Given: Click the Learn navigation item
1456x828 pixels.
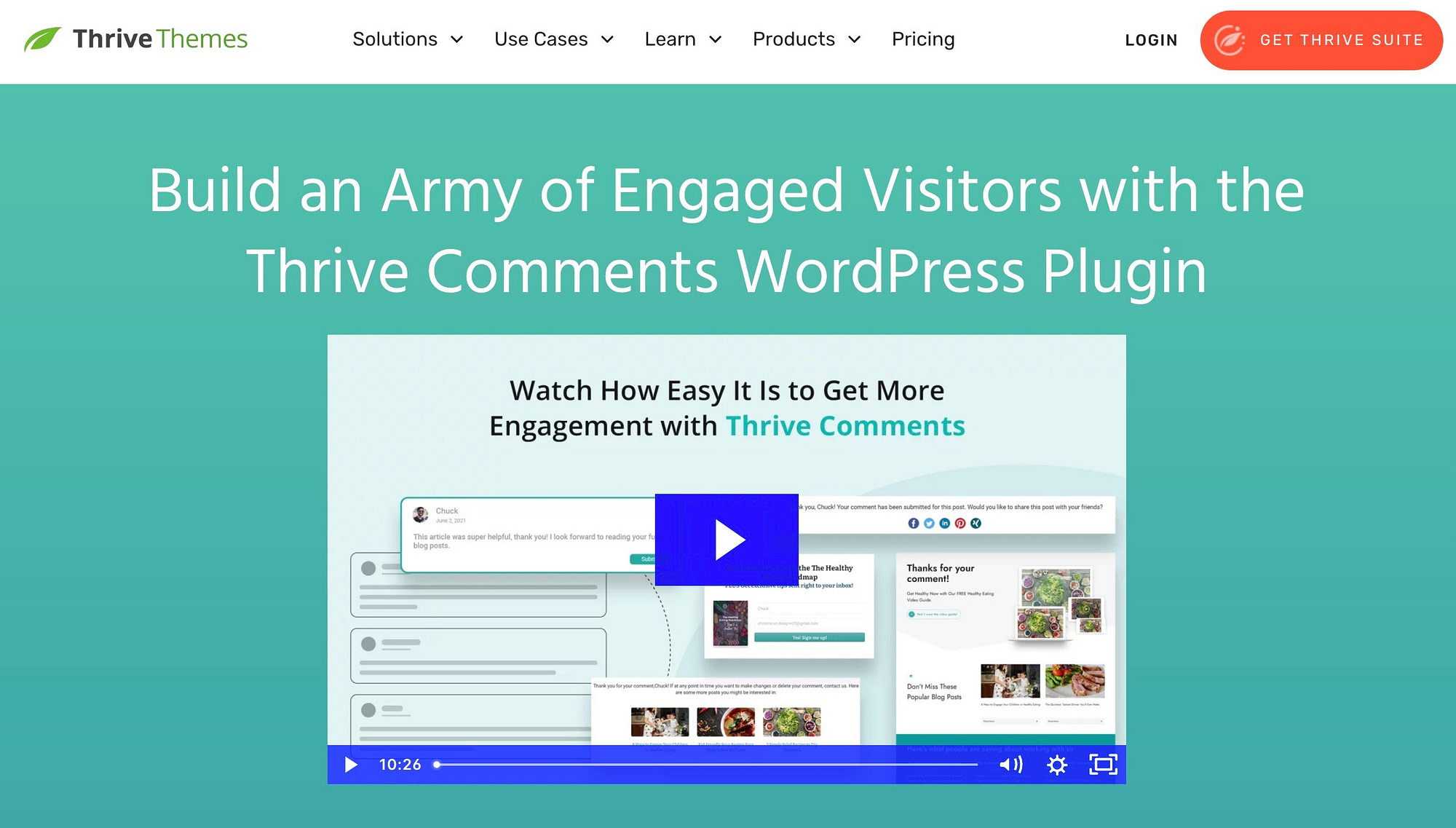Looking at the screenshot, I should tap(684, 40).
